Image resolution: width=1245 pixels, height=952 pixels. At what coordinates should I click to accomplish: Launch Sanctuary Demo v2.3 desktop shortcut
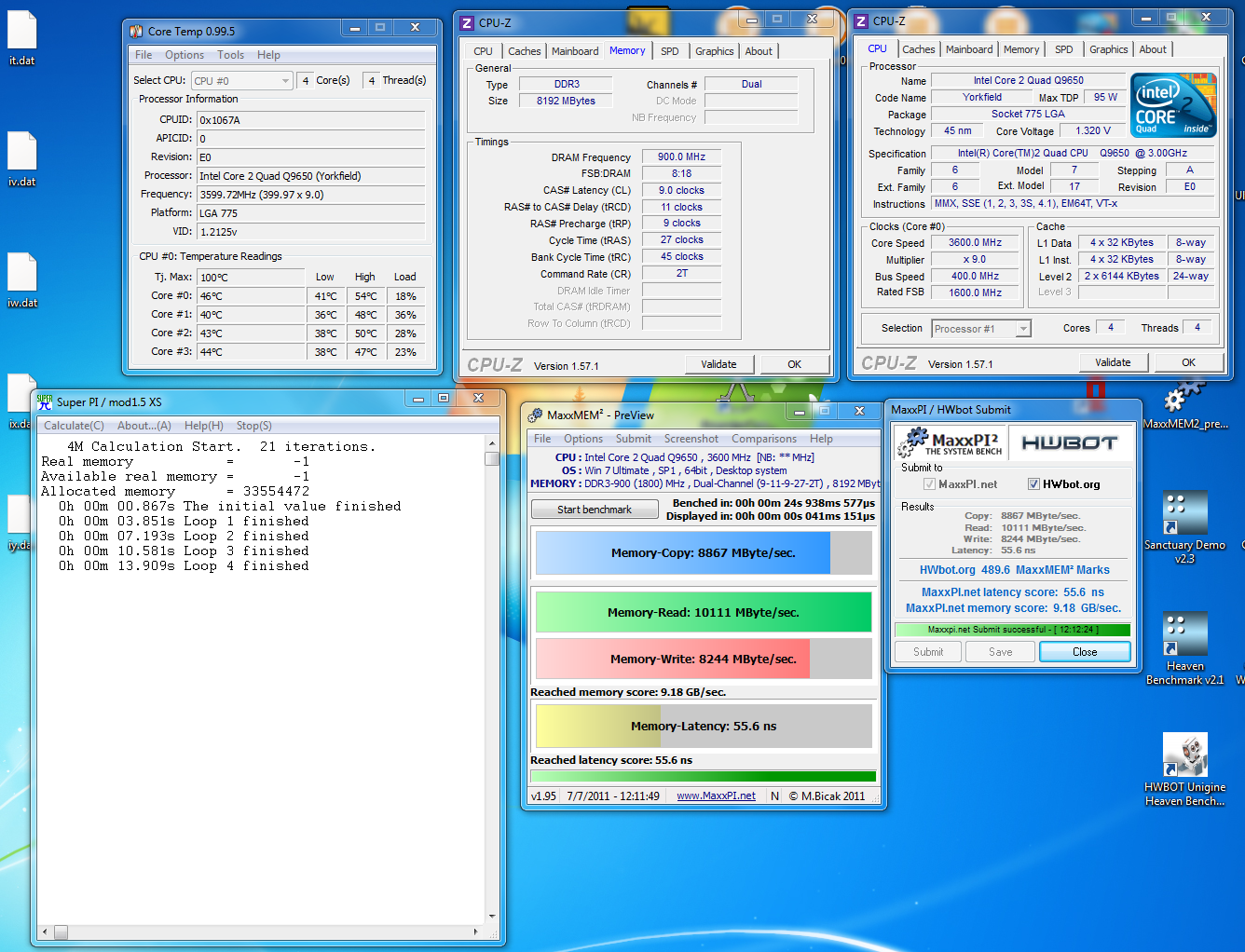(x=1184, y=527)
